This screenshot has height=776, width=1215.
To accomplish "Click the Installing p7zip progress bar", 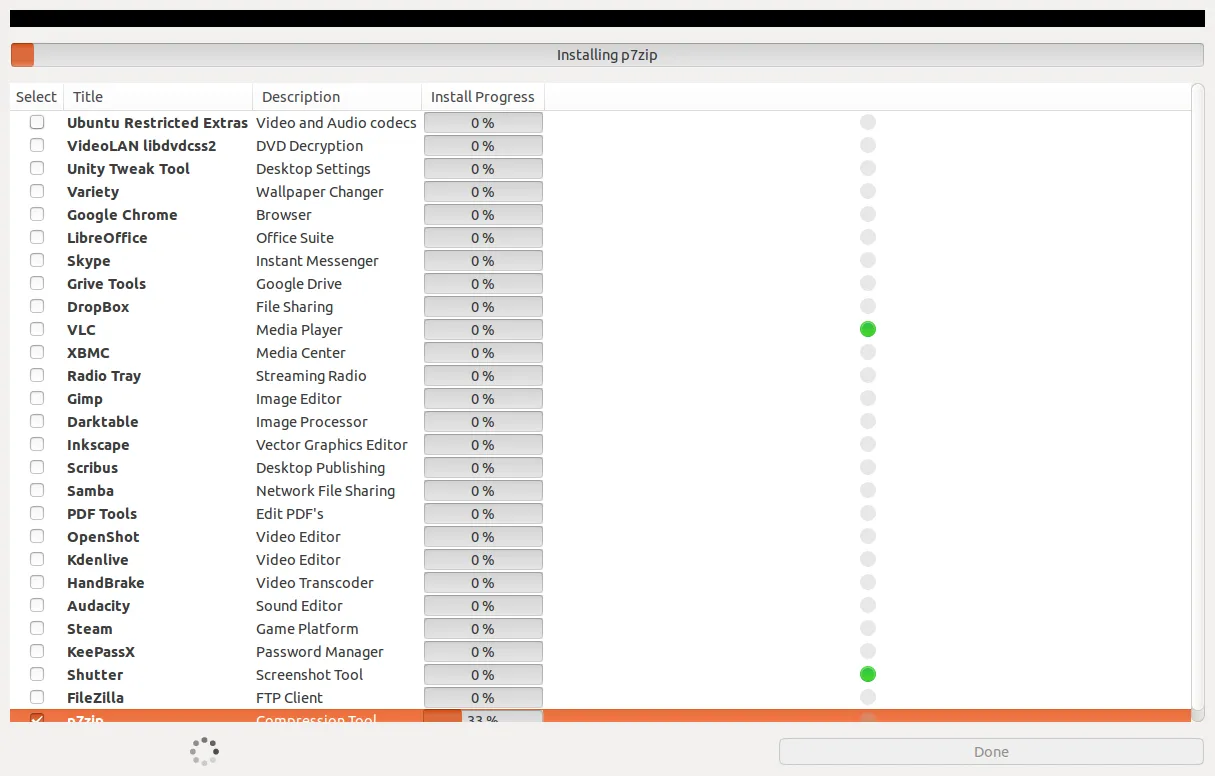I will click(x=607, y=55).
